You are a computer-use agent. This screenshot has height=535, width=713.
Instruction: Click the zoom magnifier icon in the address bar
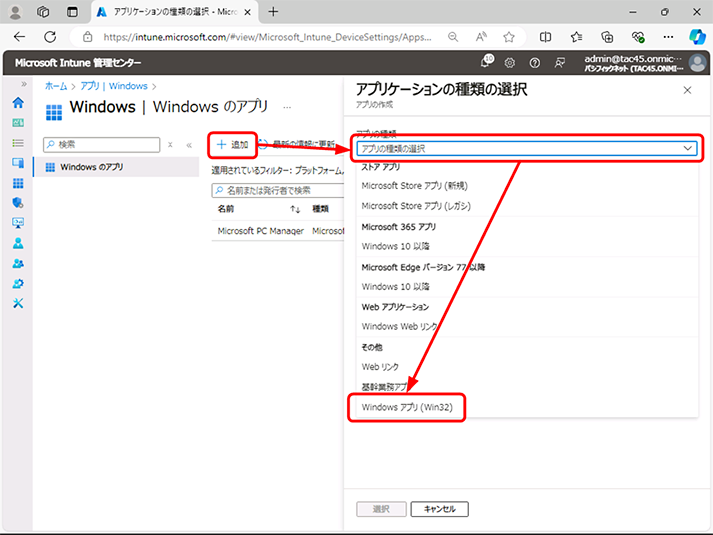tap(453, 37)
